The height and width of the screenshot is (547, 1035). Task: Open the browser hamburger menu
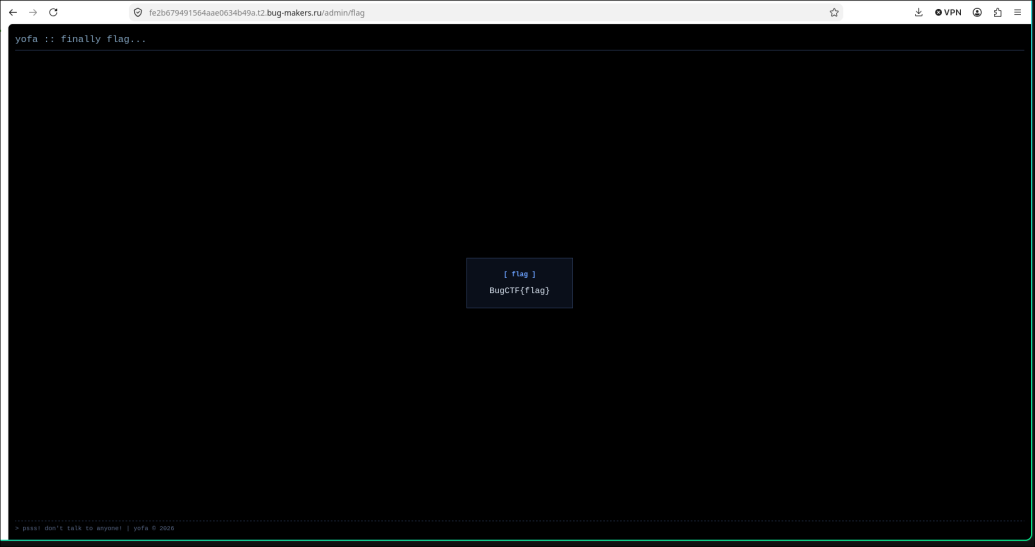[x=1018, y=13]
